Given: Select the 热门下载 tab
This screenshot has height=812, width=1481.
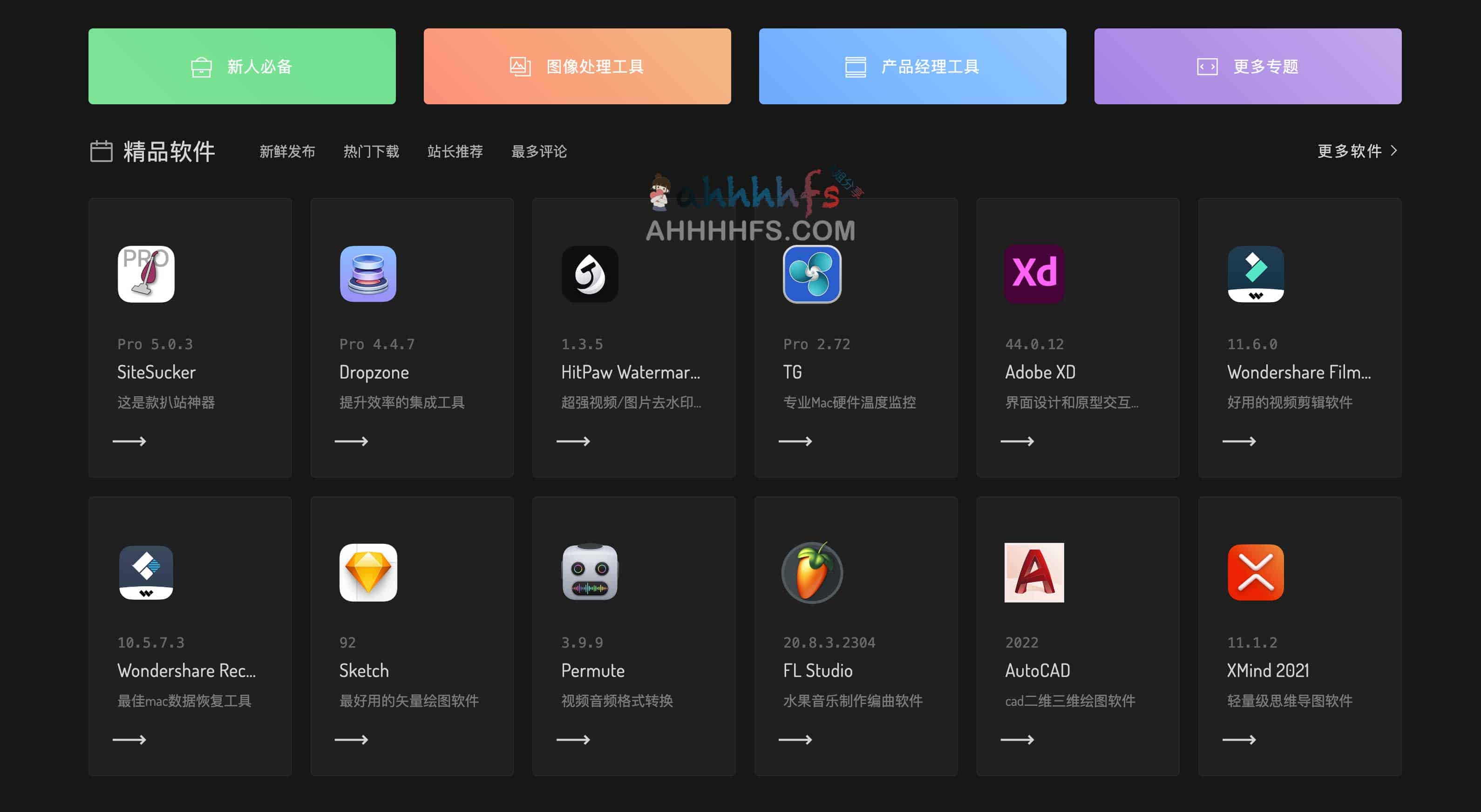Looking at the screenshot, I should (x=371, y=152).
